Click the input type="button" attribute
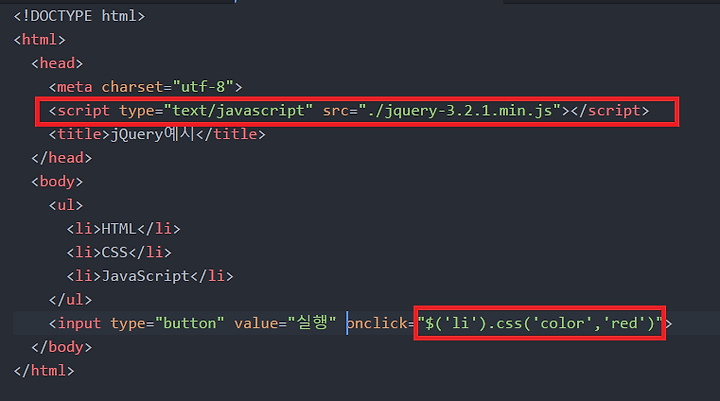The height and width of the screenshot is (401, 720). pos(167,323)
